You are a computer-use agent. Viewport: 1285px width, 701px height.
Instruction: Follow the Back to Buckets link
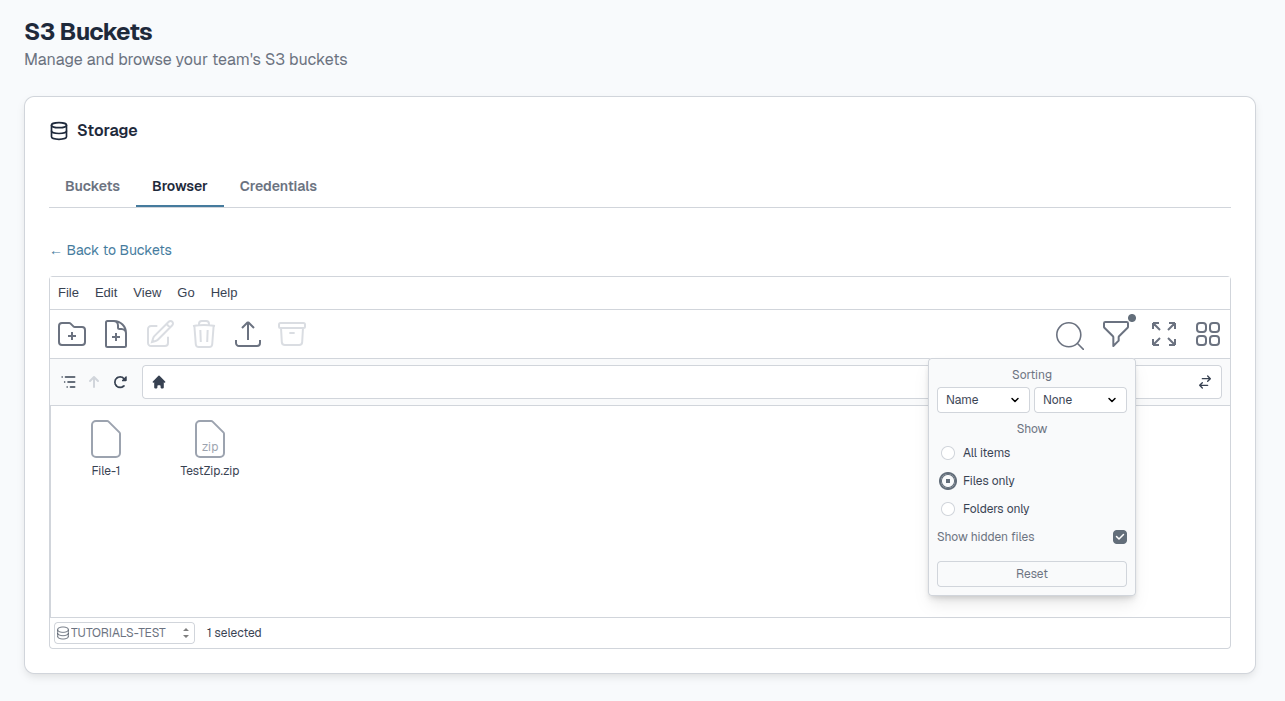point(111,250)
